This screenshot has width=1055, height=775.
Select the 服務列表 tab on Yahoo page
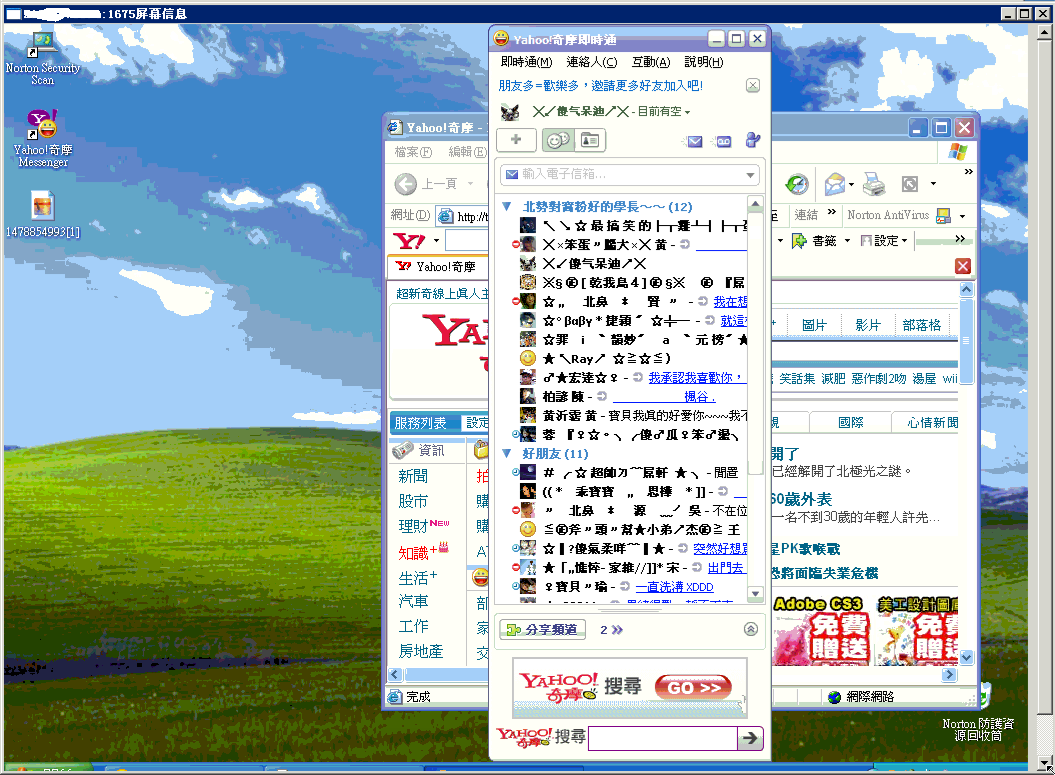point(420,423)
